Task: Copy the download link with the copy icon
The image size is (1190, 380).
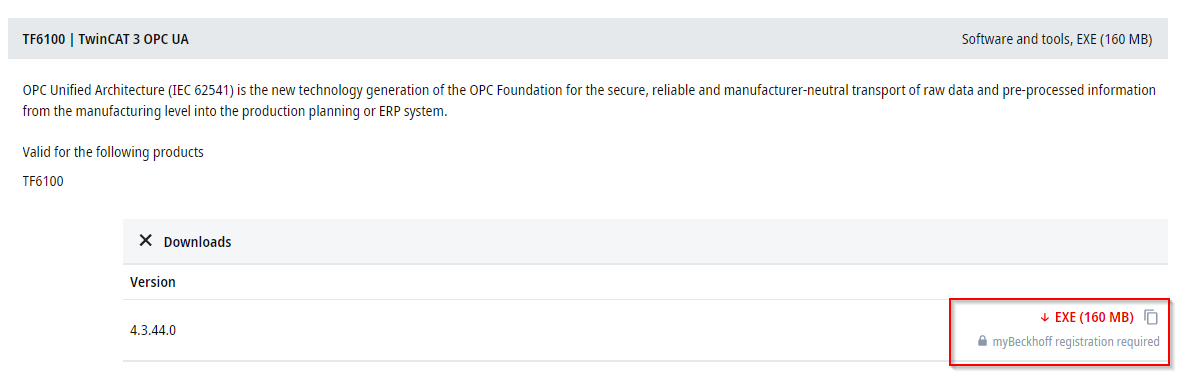Action: 1151,317
